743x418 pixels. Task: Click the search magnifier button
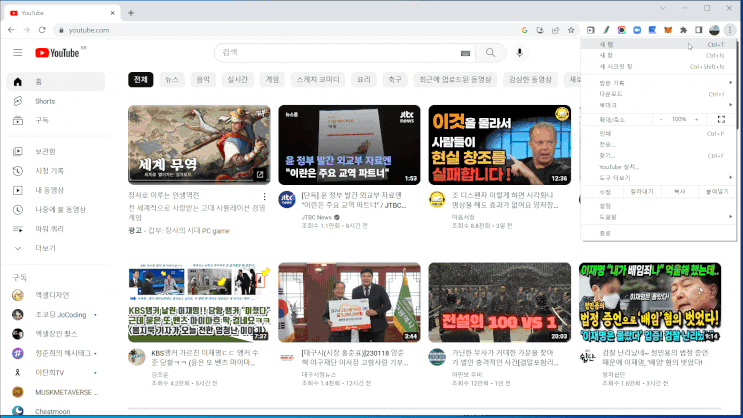[490, 53]
